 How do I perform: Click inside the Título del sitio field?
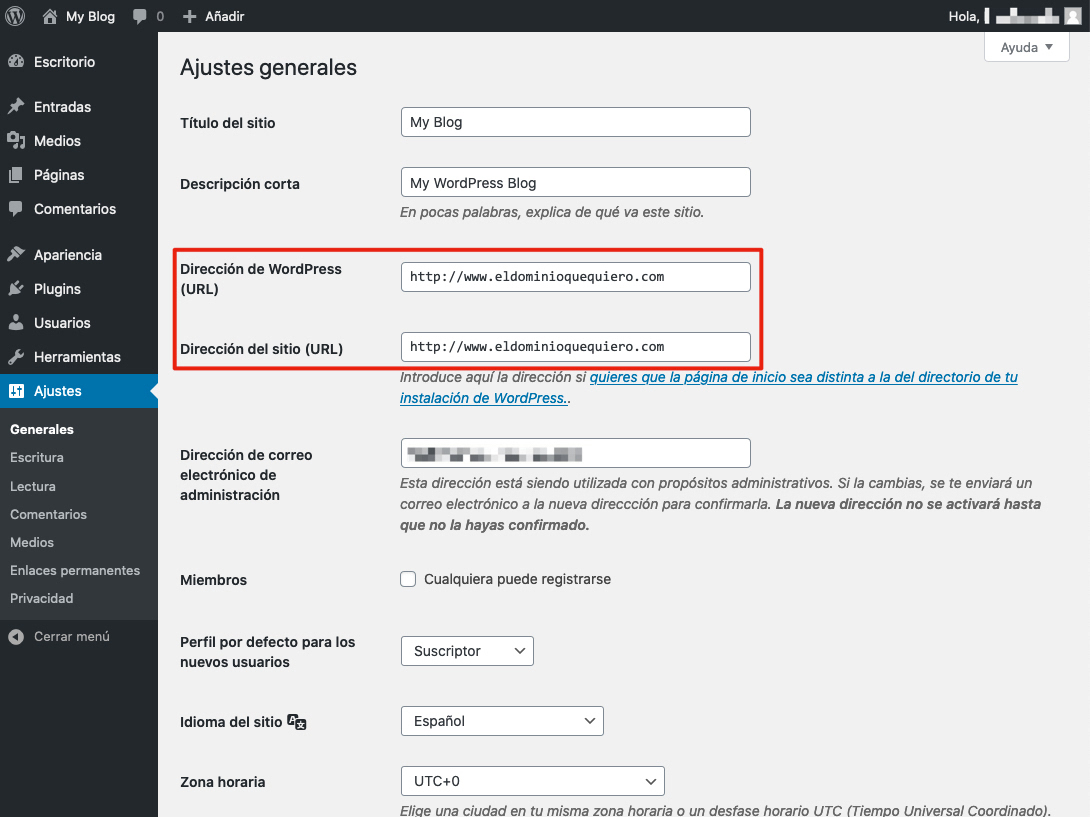coord(575,121)
